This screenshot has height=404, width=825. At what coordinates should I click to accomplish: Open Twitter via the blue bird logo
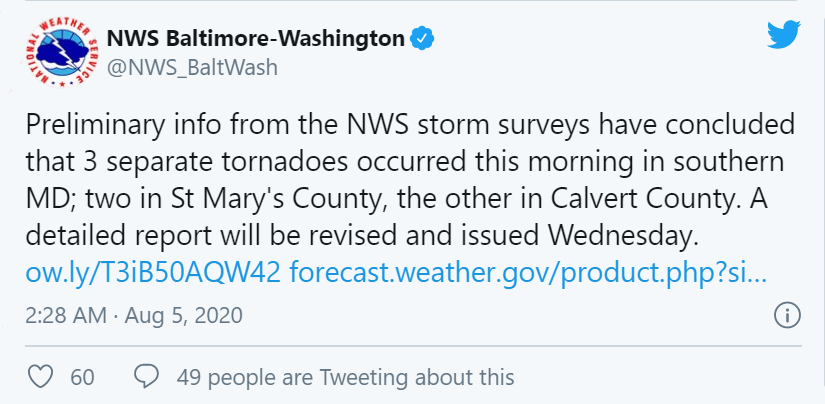point(784,36)
